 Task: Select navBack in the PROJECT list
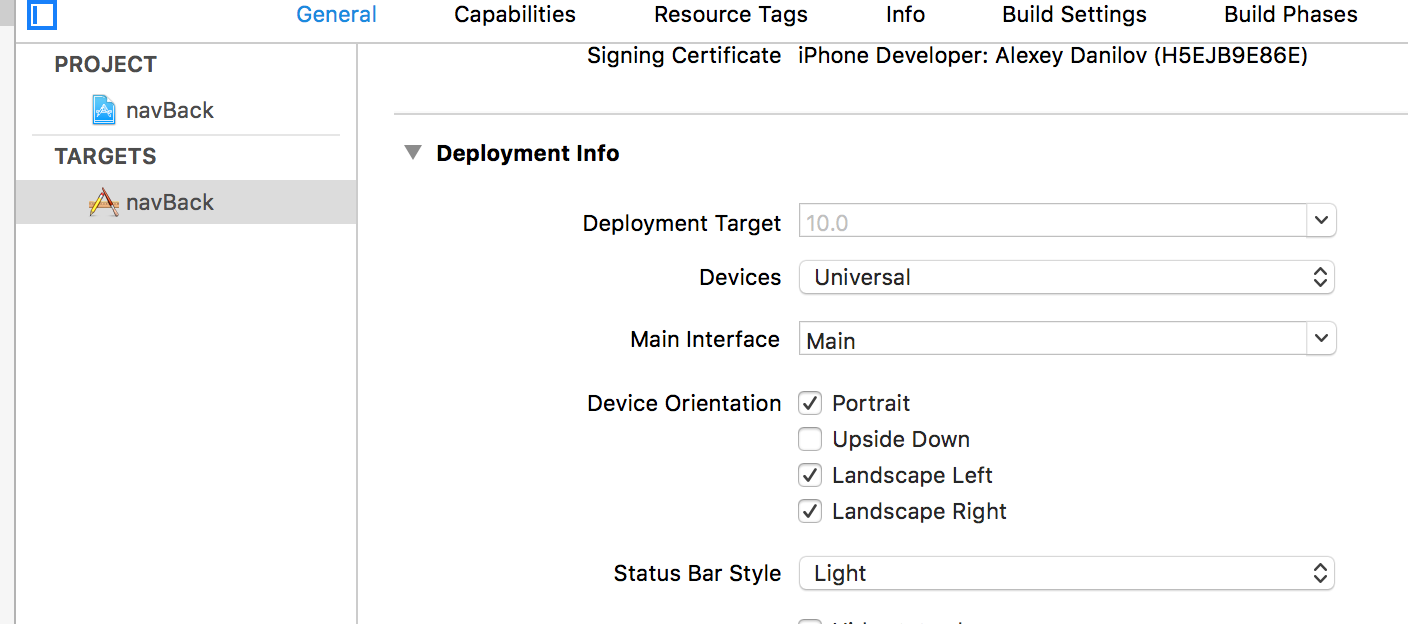point(168,110)
